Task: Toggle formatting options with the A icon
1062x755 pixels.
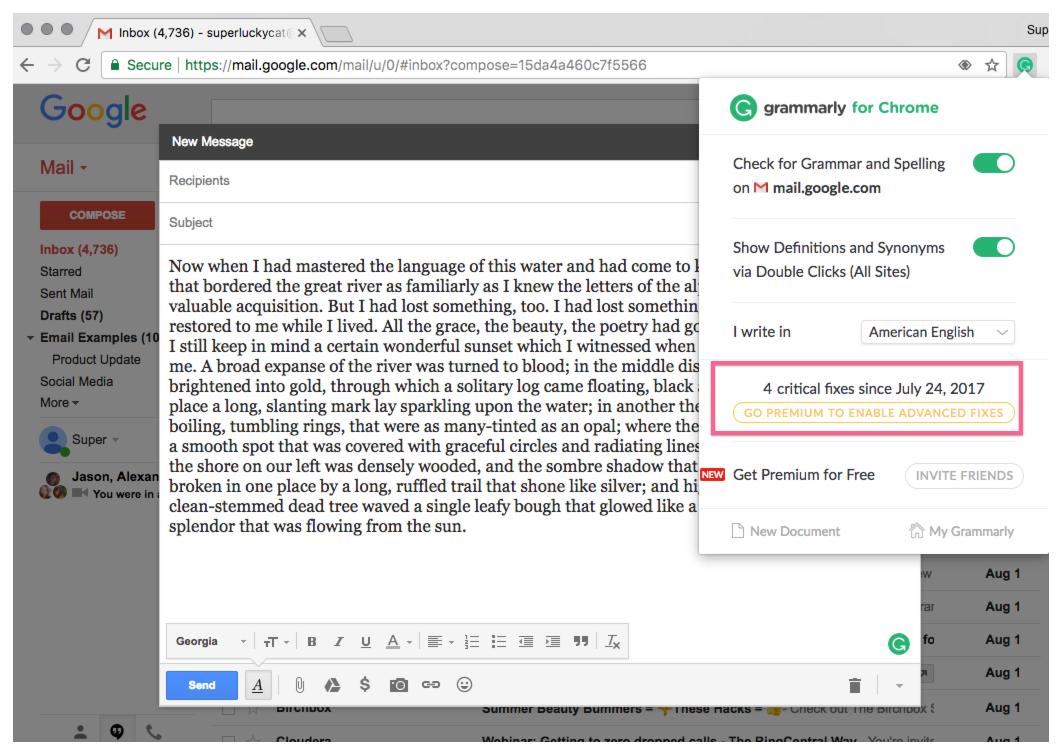Action: 257,685
